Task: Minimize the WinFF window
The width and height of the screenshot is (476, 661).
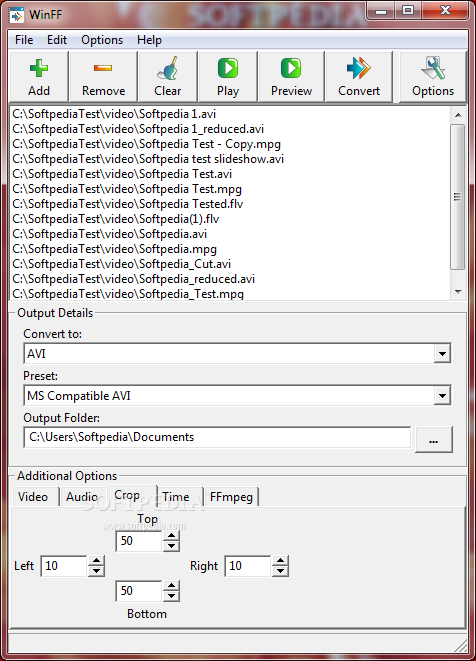Action: click(381, 11)
